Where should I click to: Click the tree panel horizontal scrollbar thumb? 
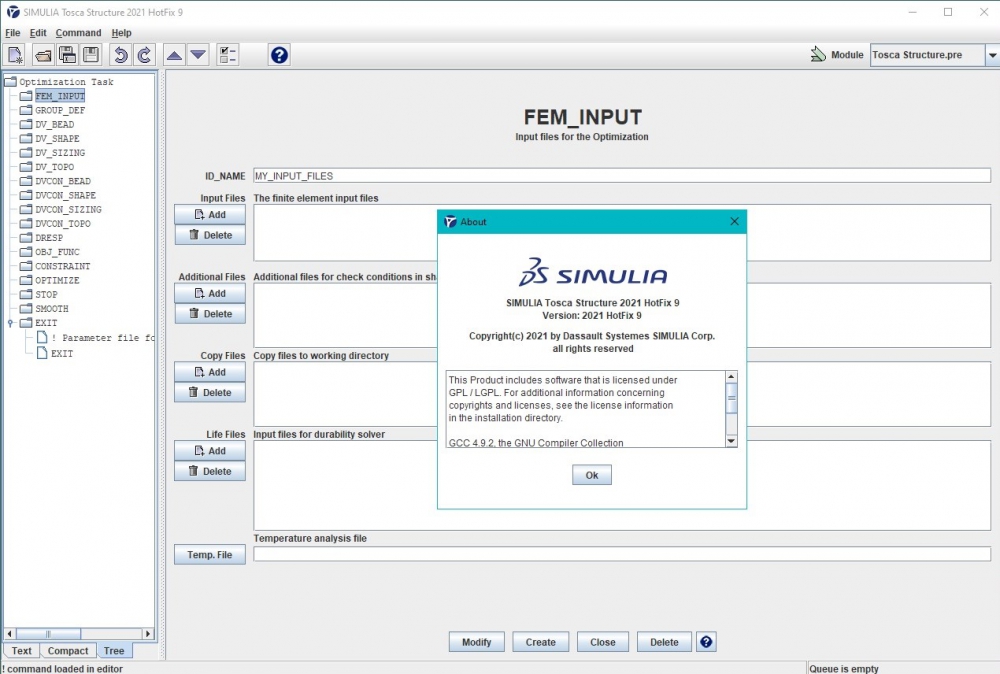click(x=48, y=634)
